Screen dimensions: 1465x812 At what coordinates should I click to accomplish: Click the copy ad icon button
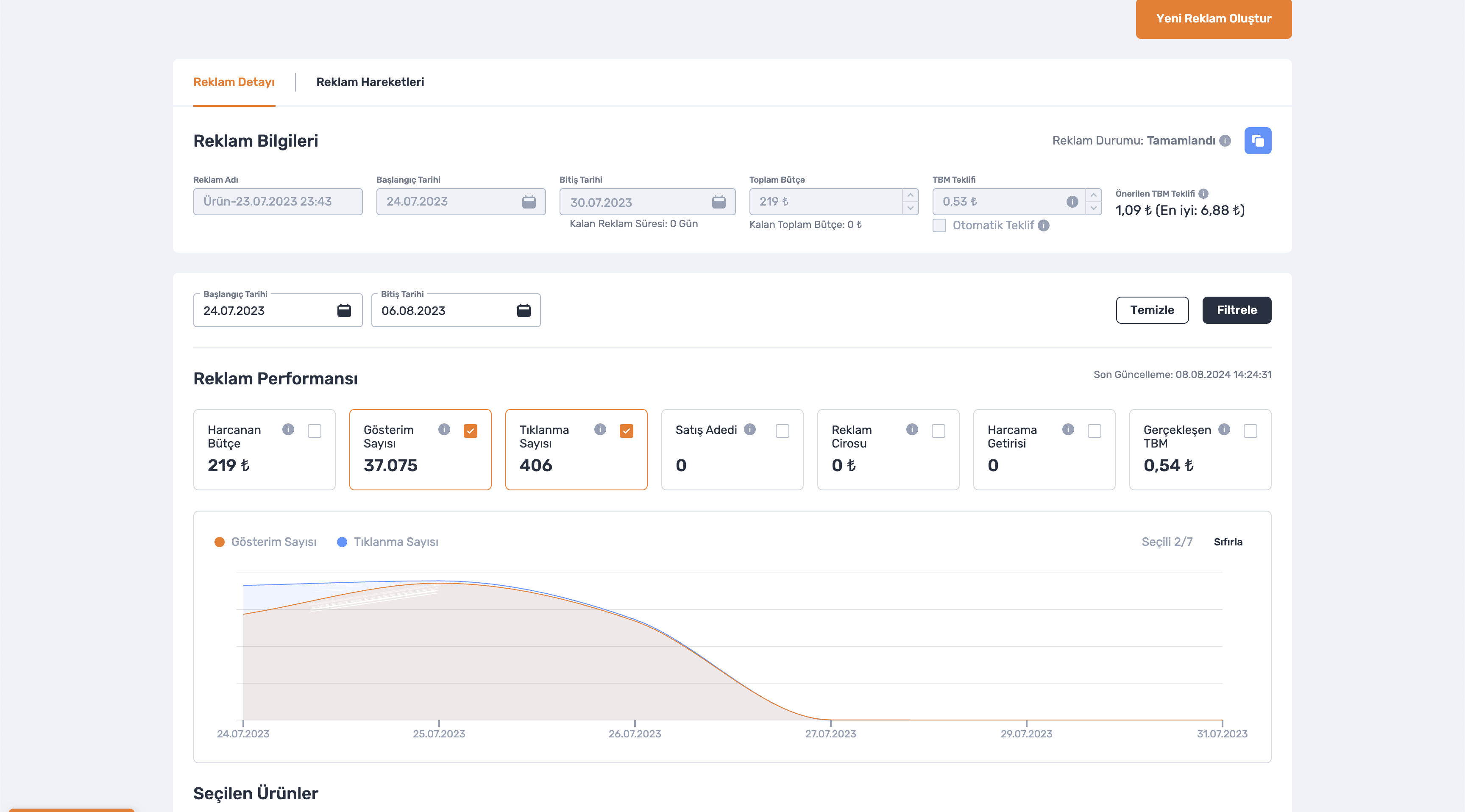coord(1257,140)
